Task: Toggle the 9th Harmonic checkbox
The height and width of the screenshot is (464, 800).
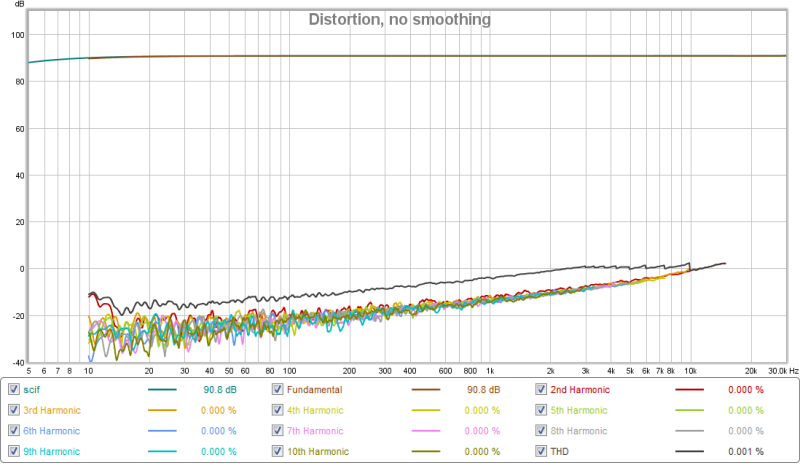Action: tap(14, 451)
